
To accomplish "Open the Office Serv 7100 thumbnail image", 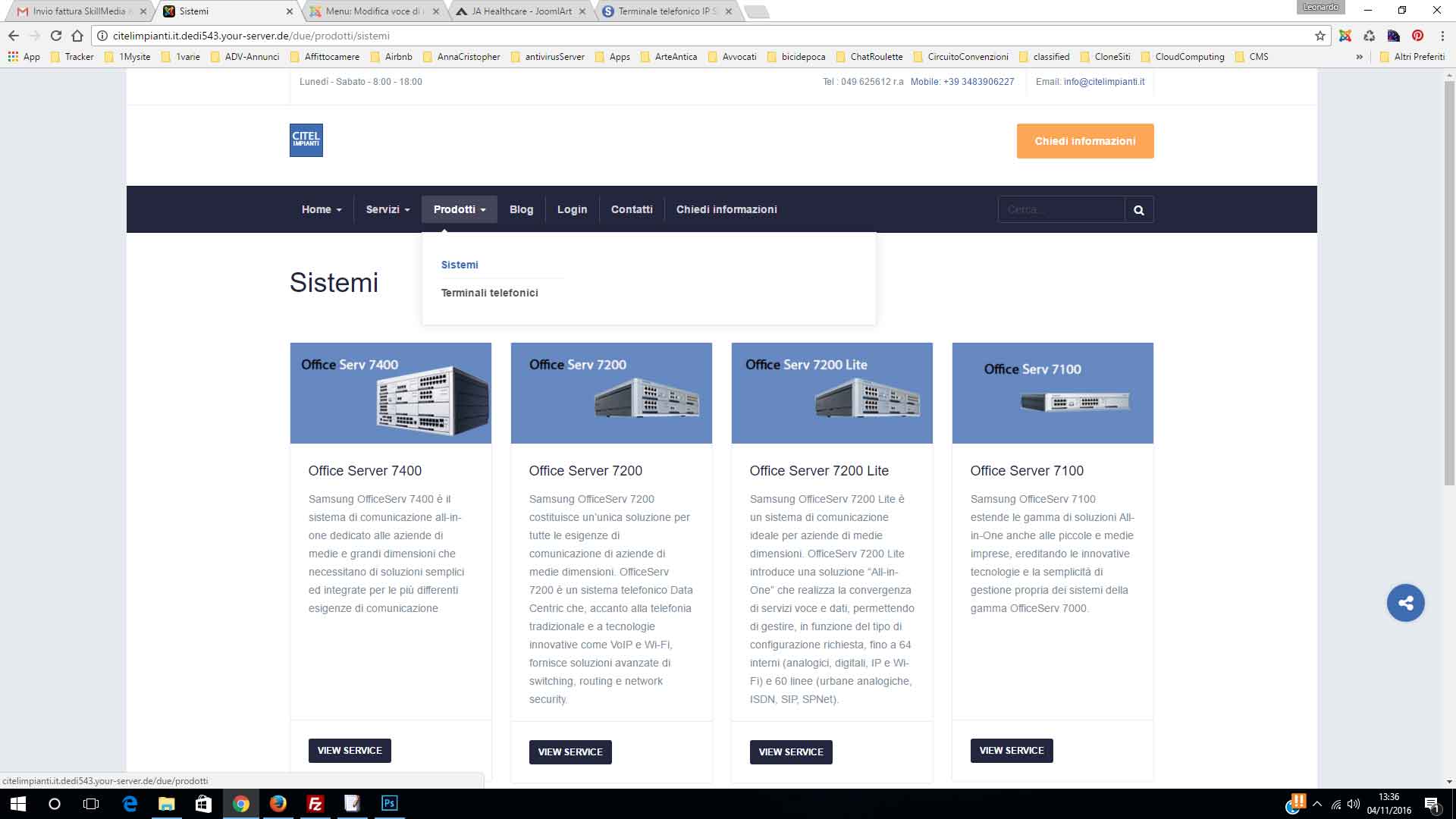I will (1052, 393).
